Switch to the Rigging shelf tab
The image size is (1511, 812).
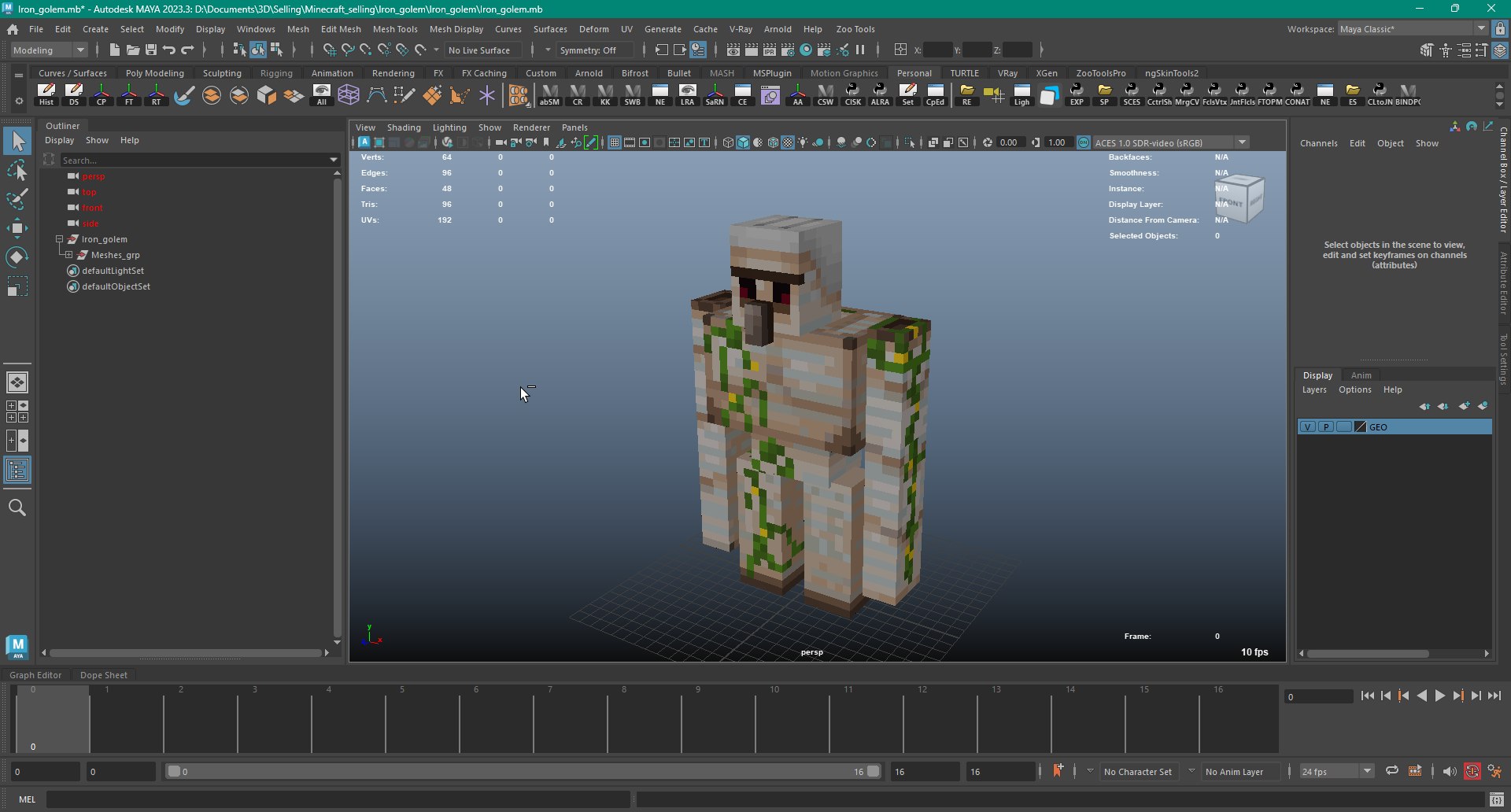point(276,73)
